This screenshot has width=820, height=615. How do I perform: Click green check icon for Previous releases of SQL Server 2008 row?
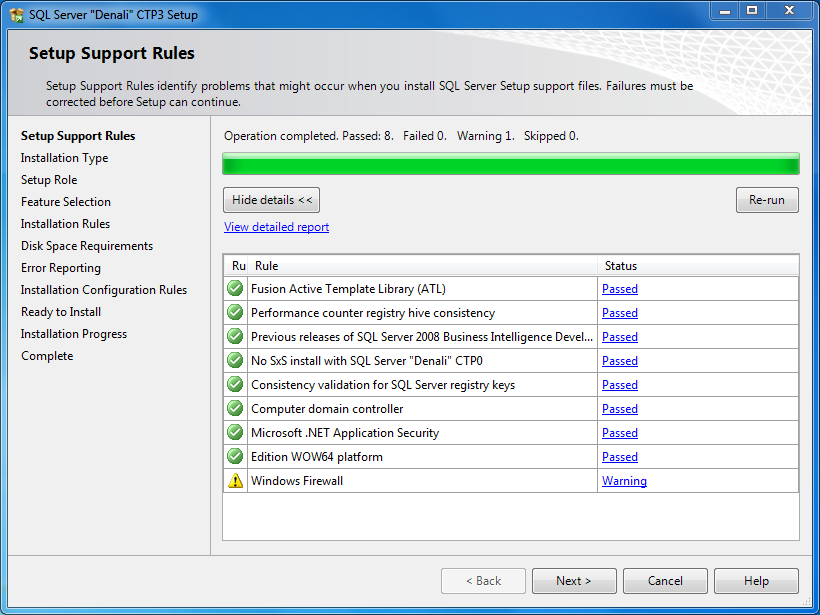tap(235, 336)
